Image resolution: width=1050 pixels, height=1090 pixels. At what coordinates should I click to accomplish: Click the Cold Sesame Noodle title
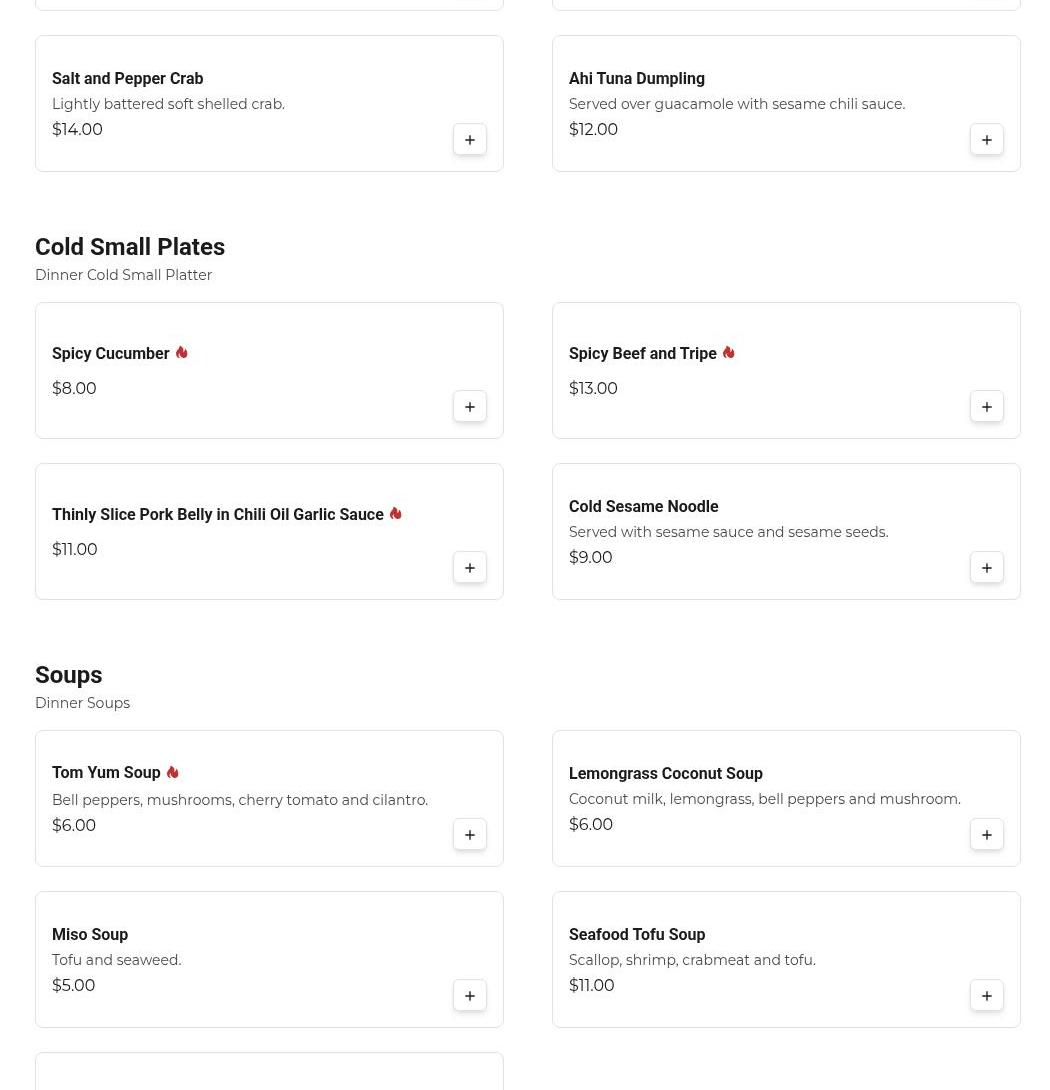(x=643, y=506)
